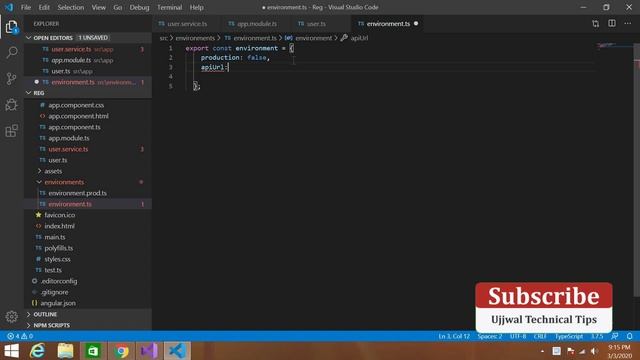This screenshot has height=360, width=640.
Task: Open the Help menu
Action: click(196, 7)
